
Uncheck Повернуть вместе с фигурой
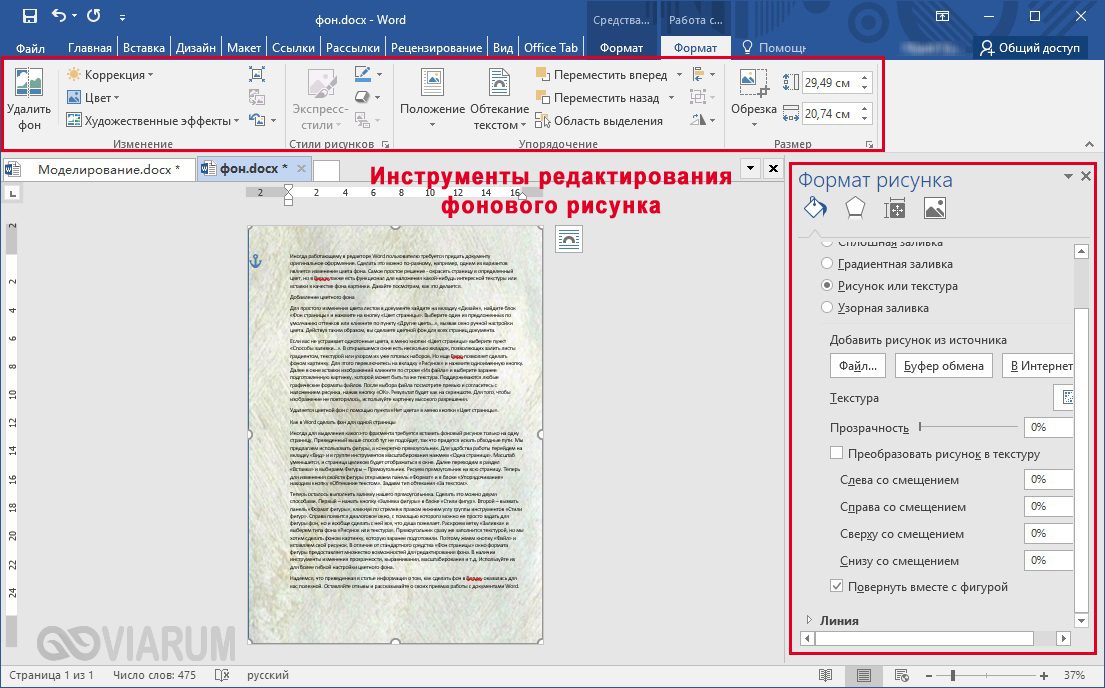point(837,586)
